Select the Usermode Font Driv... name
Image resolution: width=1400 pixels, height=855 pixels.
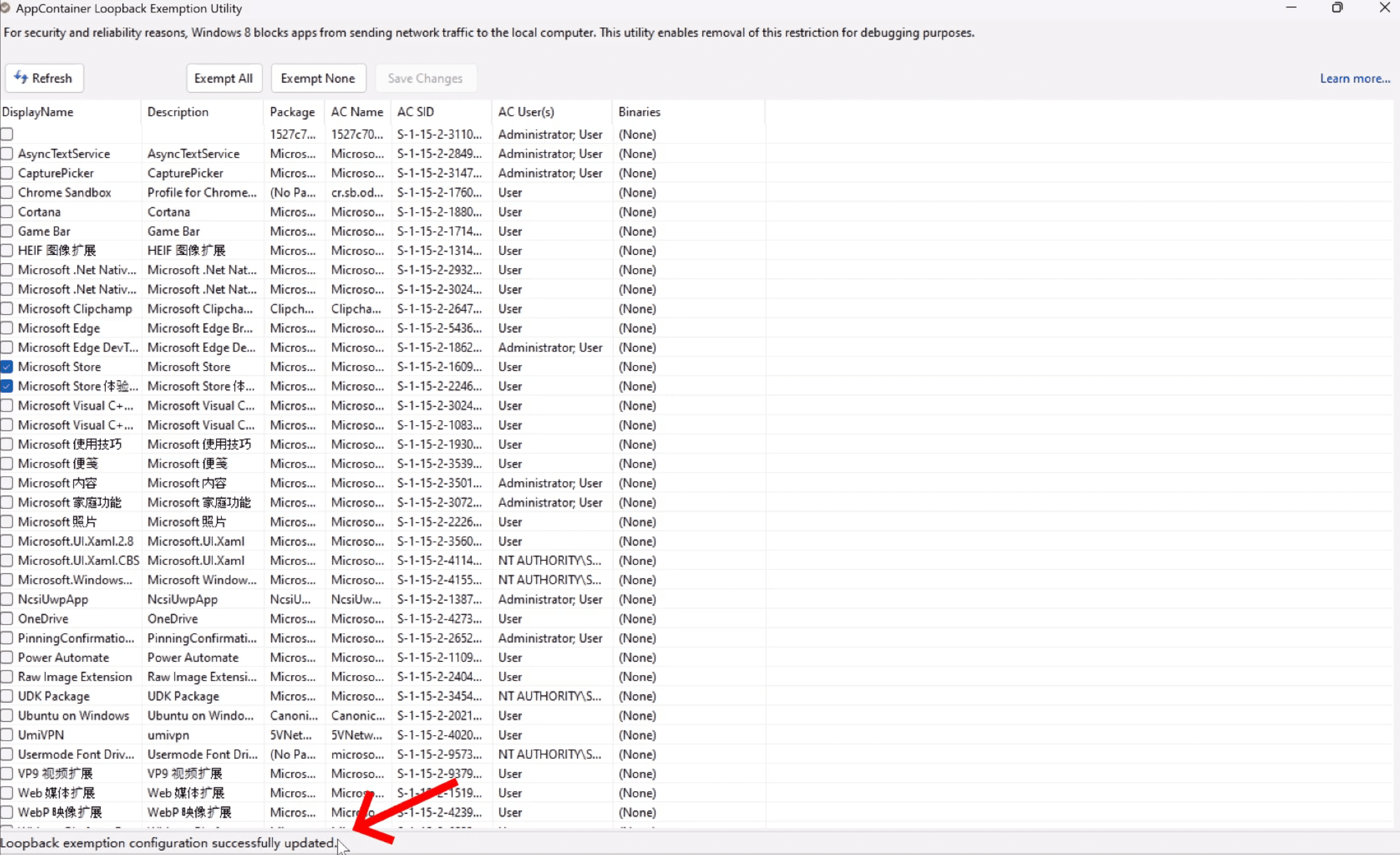point(76,754)
